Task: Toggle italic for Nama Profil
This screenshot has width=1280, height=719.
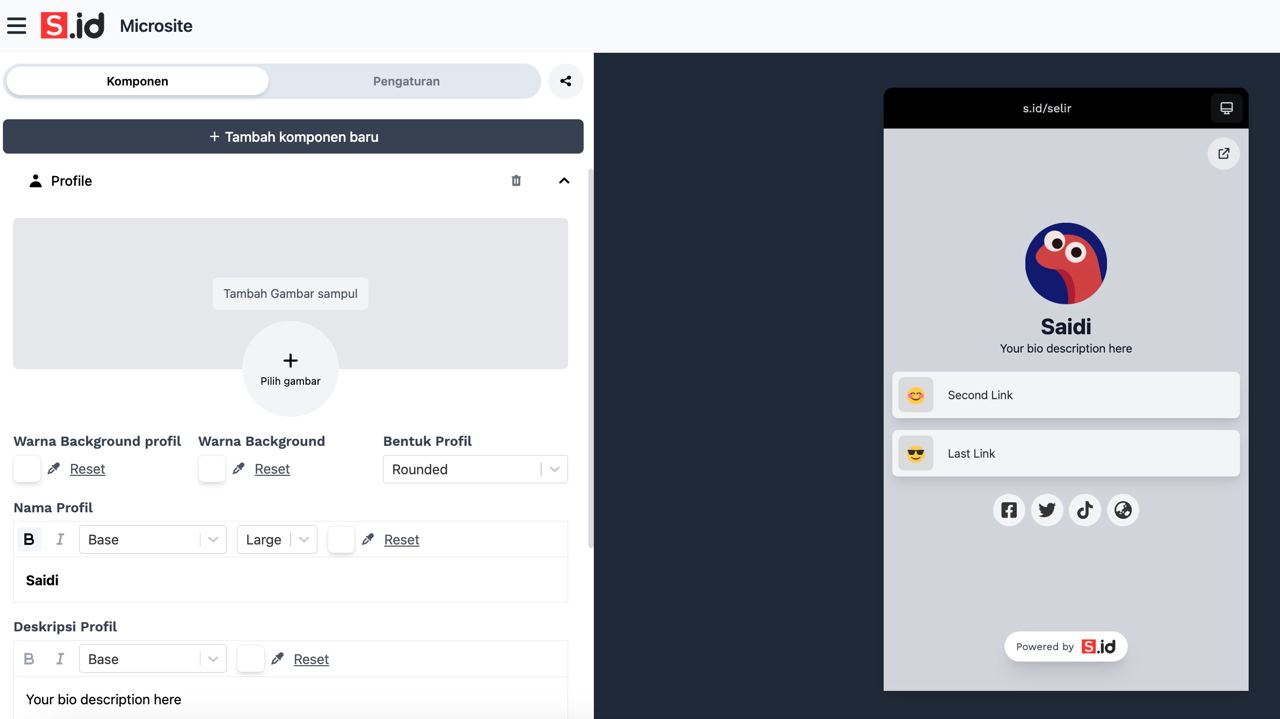Action: coord(60,540)
